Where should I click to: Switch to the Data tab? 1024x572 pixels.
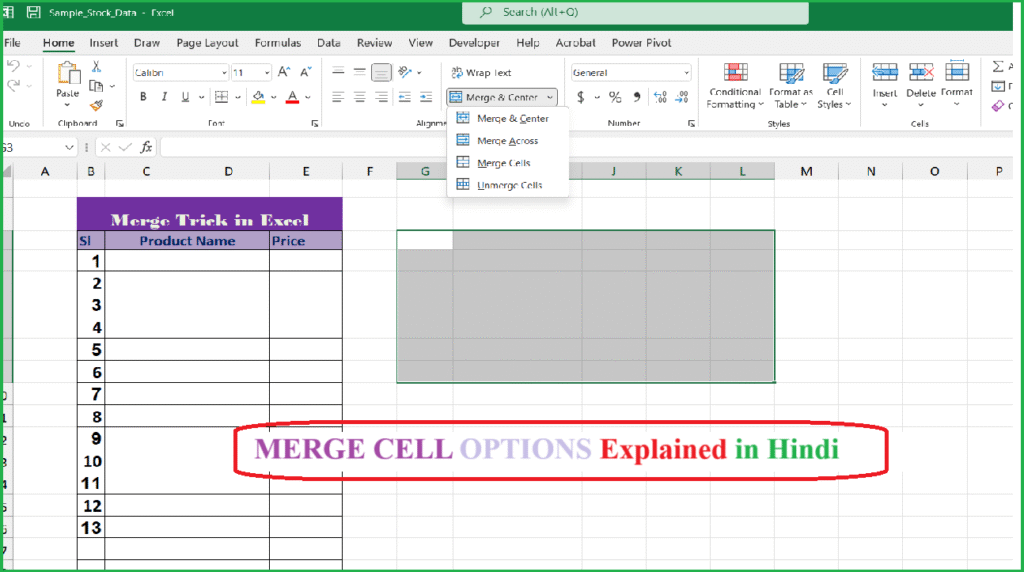pyautogui.click(x=328, y=43)
